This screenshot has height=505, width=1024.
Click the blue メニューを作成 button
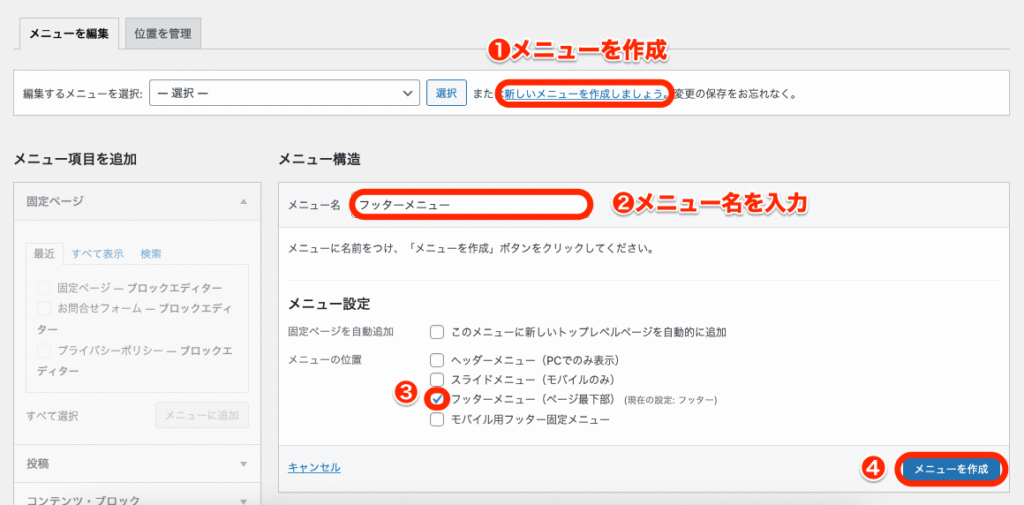951,468
